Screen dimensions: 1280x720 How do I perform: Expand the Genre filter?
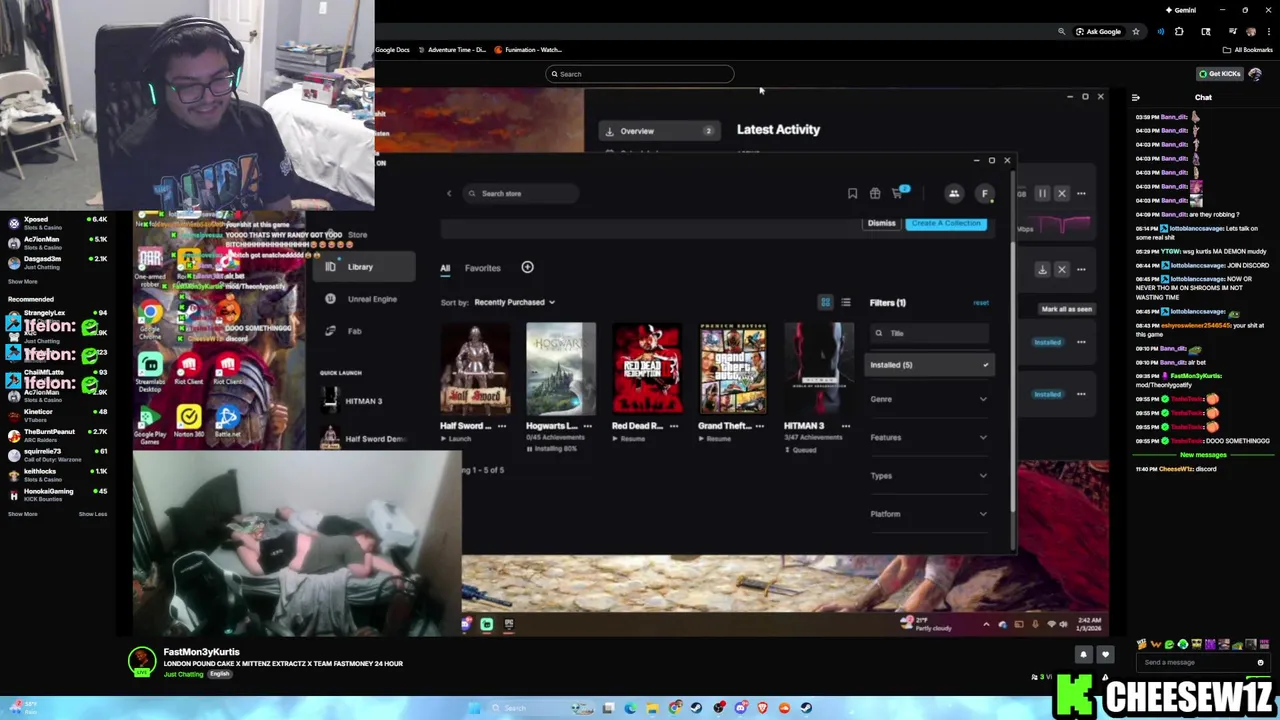[928, 399]
